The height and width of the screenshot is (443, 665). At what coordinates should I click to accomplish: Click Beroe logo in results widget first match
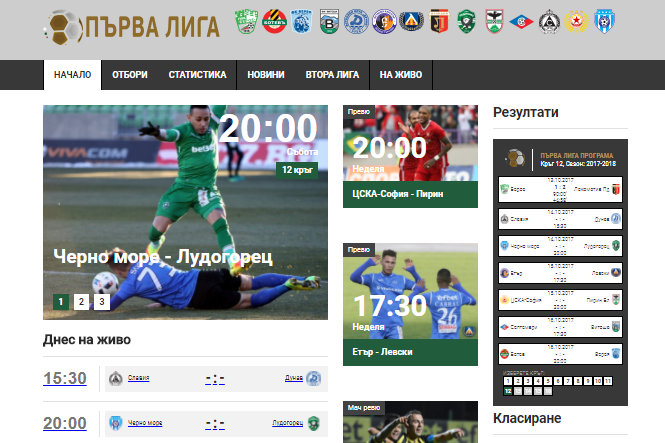tap(504, 189)
